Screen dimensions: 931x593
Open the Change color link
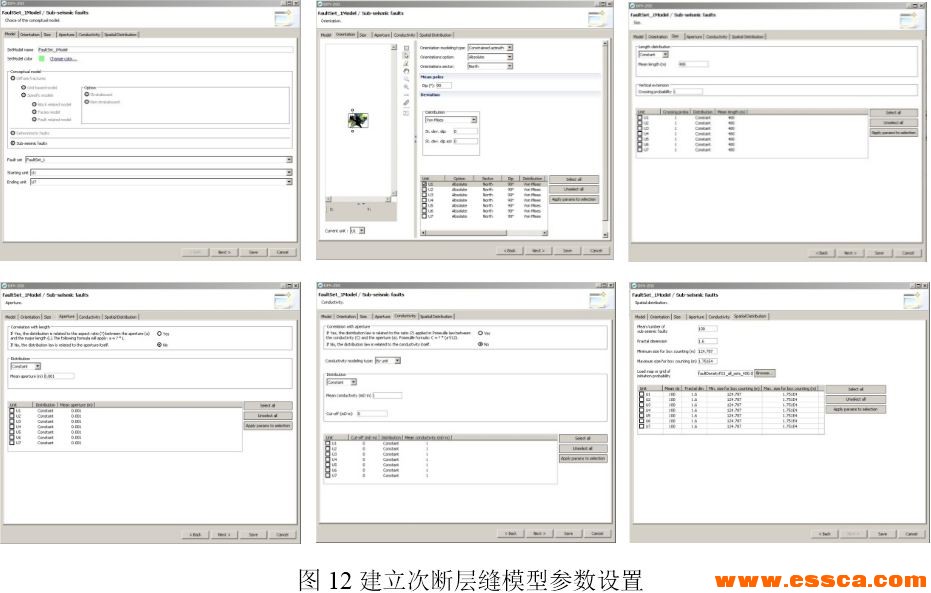63,59
